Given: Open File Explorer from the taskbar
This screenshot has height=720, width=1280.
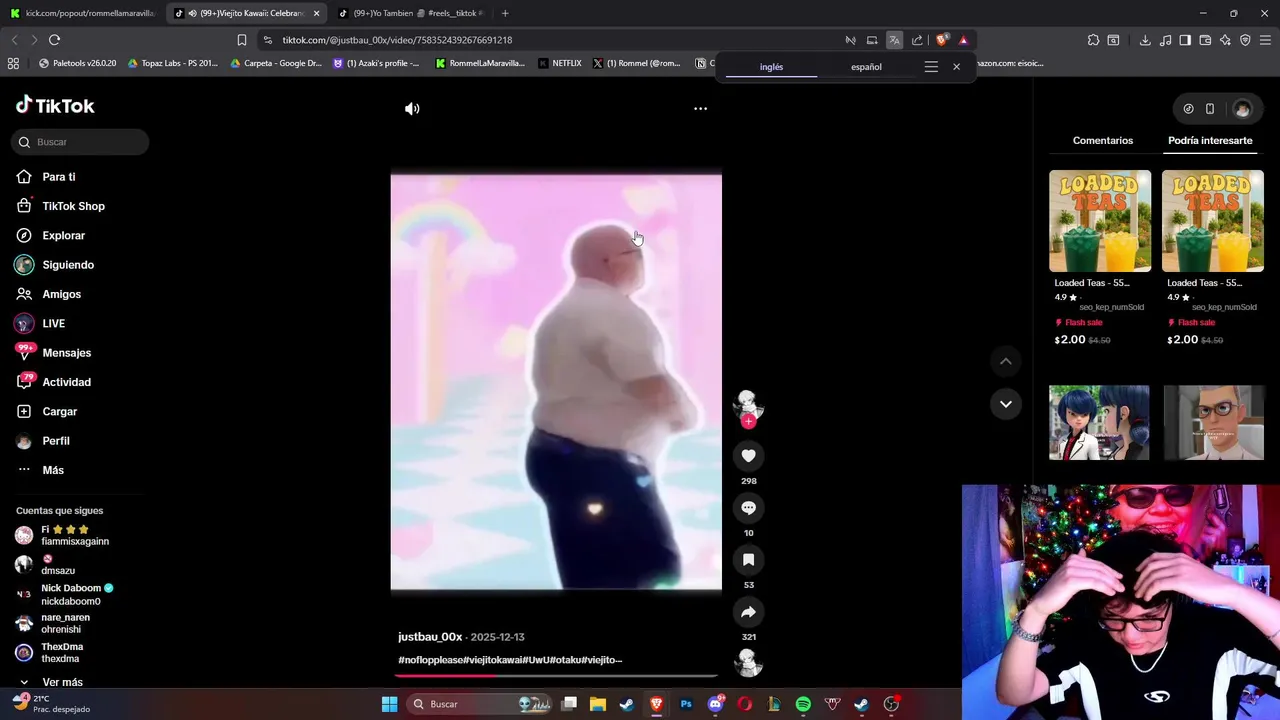Looking at the screenshot, I should (x=598, y=704).
